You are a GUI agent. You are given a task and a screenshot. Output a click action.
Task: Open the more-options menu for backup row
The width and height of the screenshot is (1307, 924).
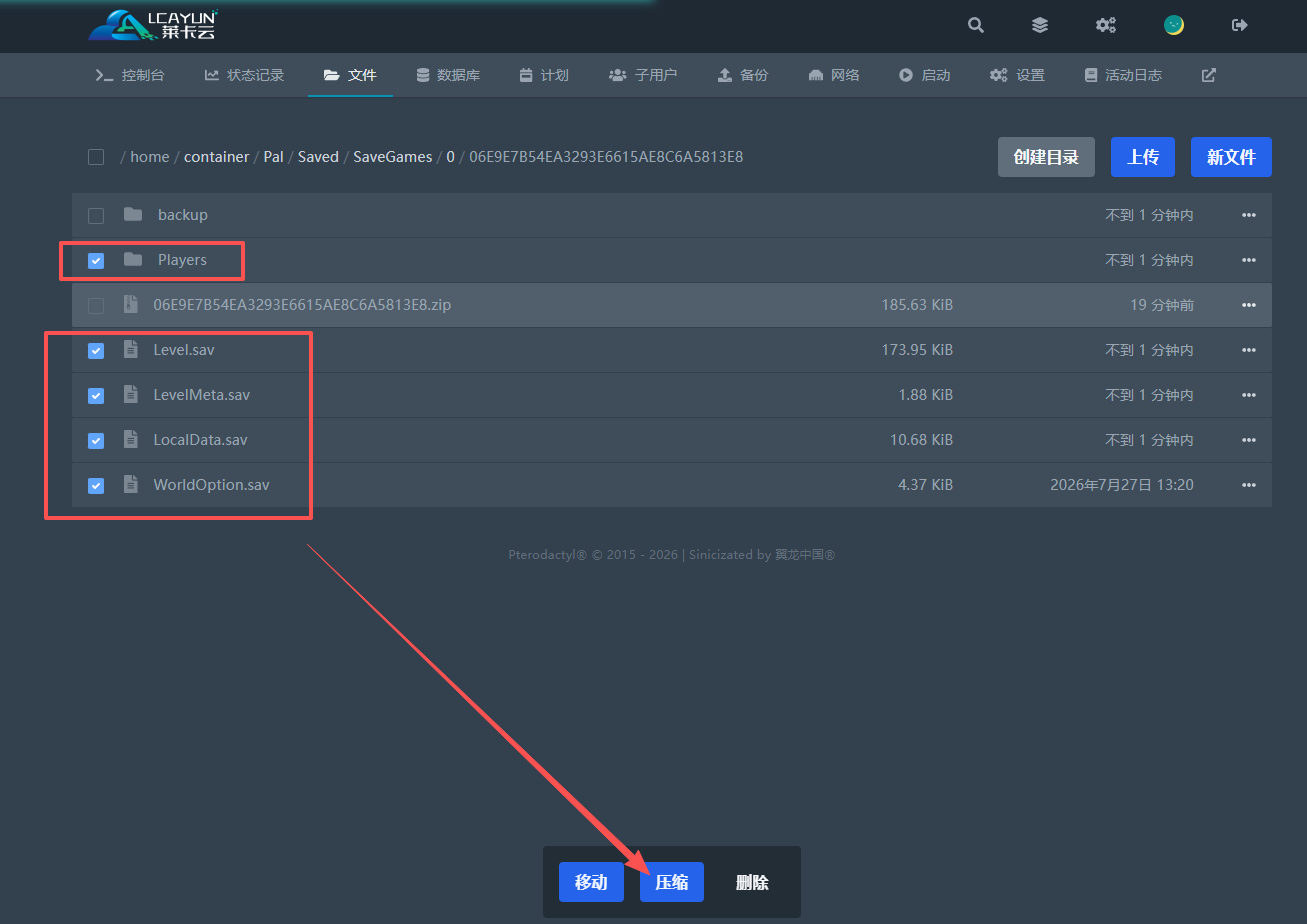coord(1248,215)
